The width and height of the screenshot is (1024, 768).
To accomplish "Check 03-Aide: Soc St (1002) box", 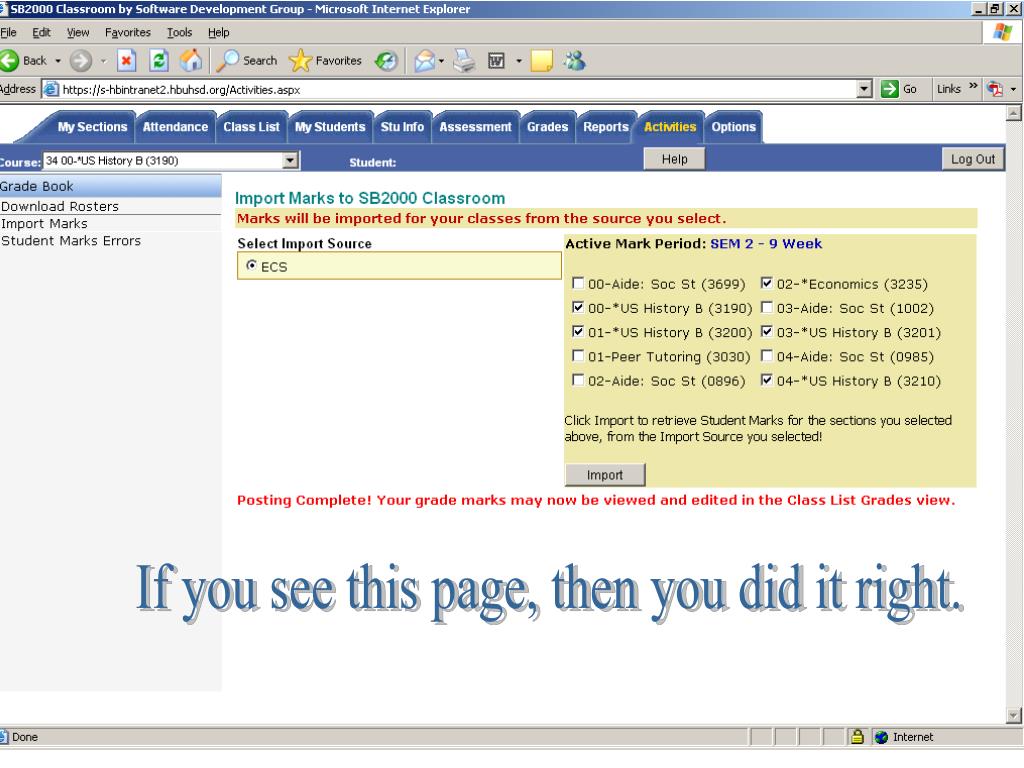I will [x=767, y=307].
